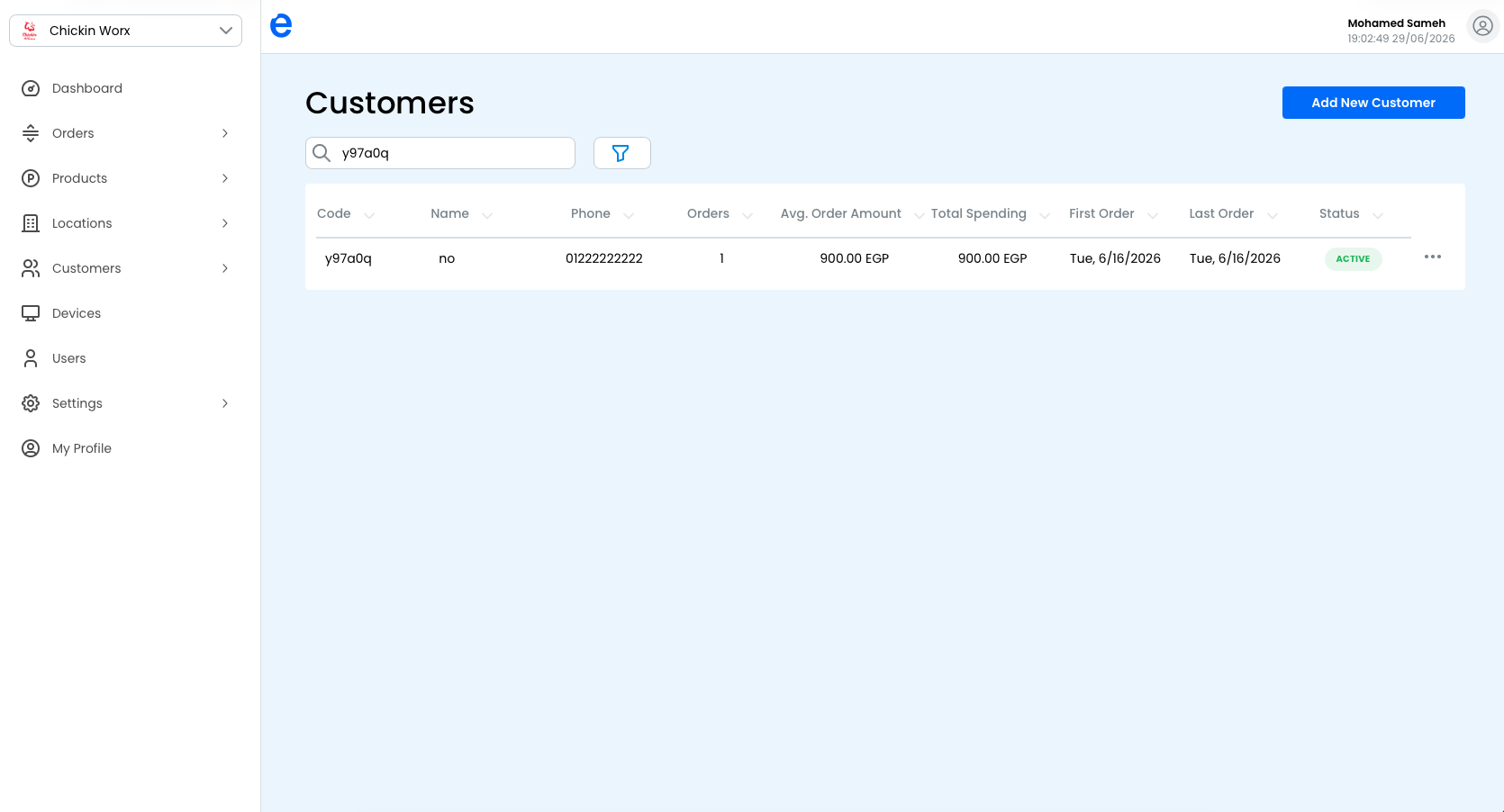1504x812 pixels.
Task: Expand the Locations submenu chevron
Action: click(x=225, y=223)
